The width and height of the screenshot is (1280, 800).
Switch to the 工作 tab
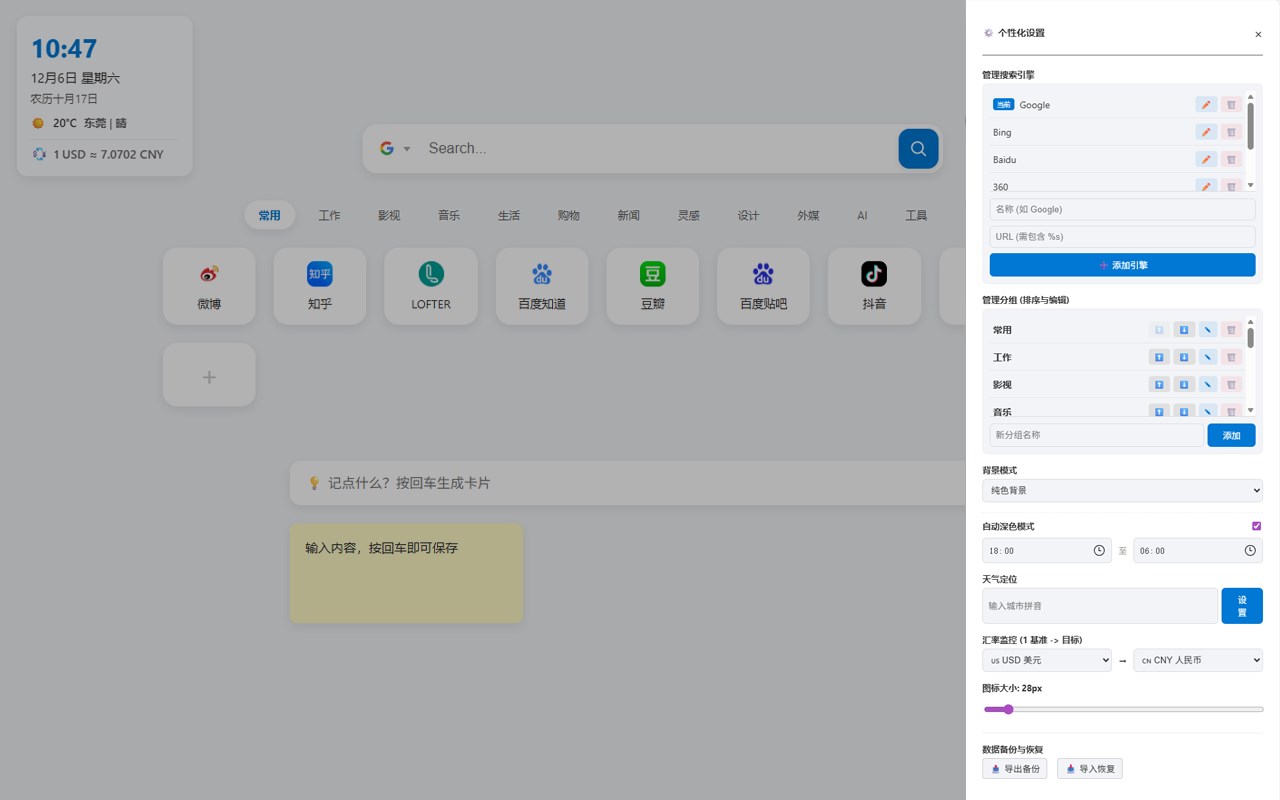click(329, 215)
